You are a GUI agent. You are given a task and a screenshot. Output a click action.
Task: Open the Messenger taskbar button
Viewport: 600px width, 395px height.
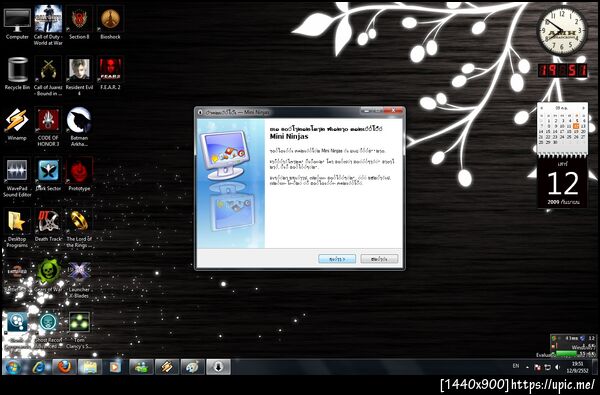(x=141, y=367)
